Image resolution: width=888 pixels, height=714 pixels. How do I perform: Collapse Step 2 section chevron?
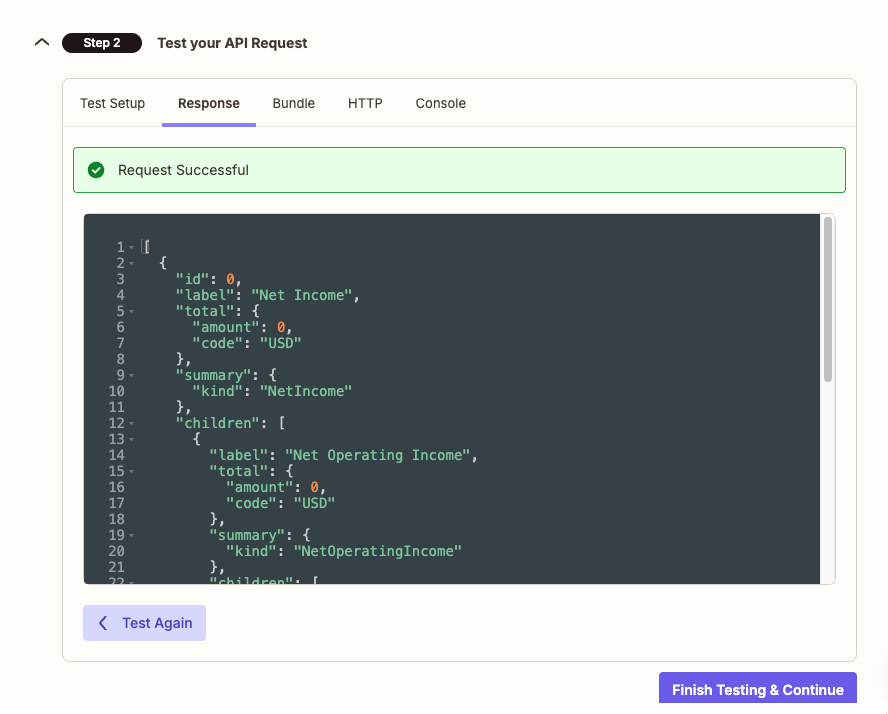(42, 42)
